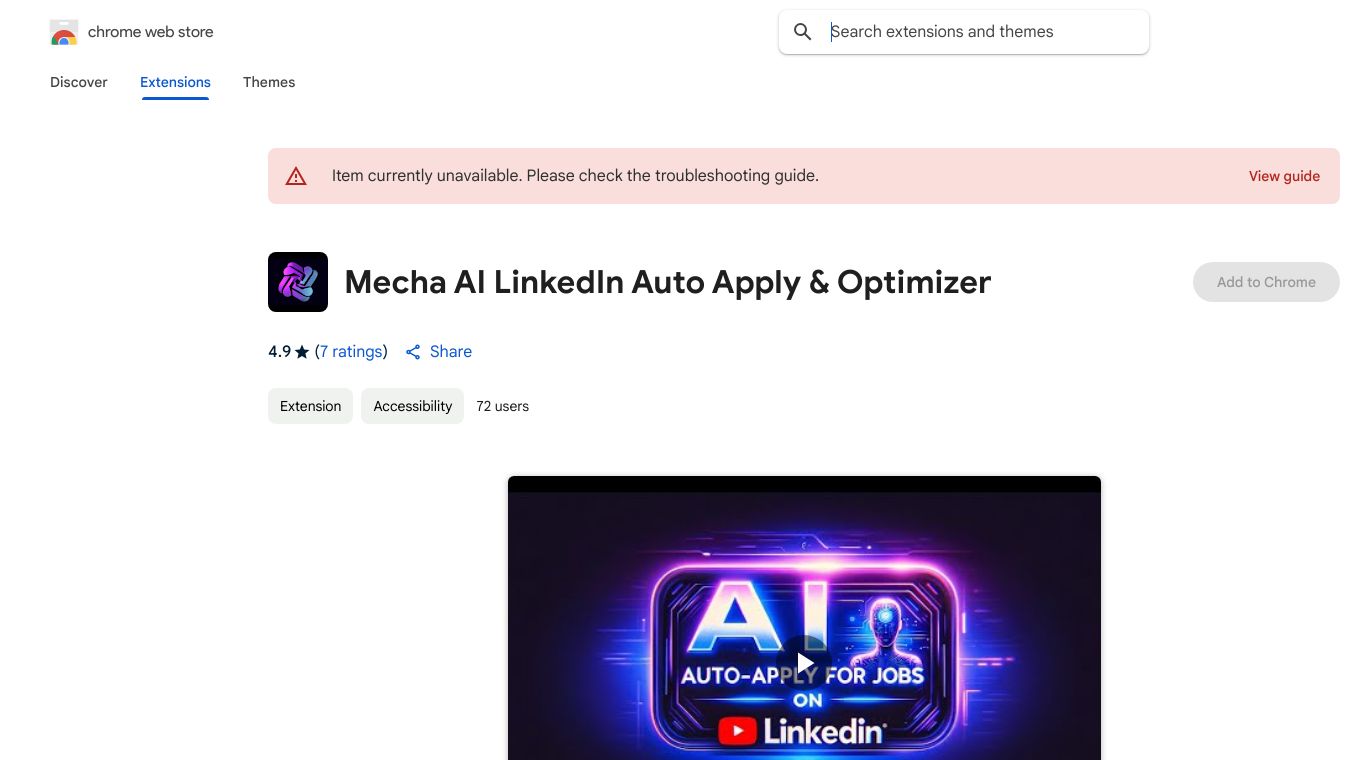The height and width of the screenshot is (760, 1352).
Task: Click the chrome web store title text
Action: pyautogui.click(x=151, y=32)
